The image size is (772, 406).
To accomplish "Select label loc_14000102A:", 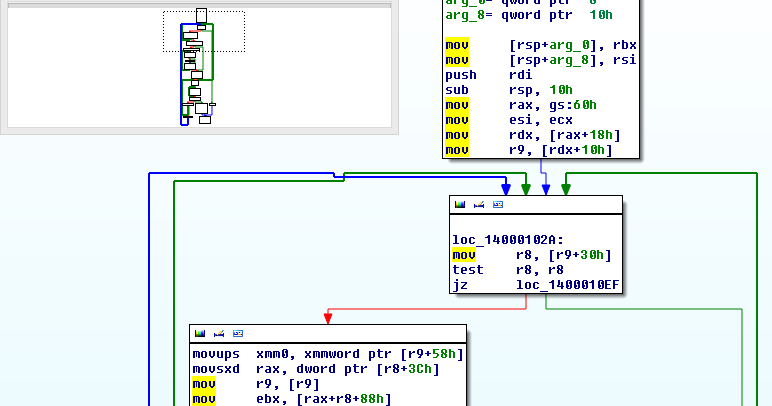I will tap(508, 240).
